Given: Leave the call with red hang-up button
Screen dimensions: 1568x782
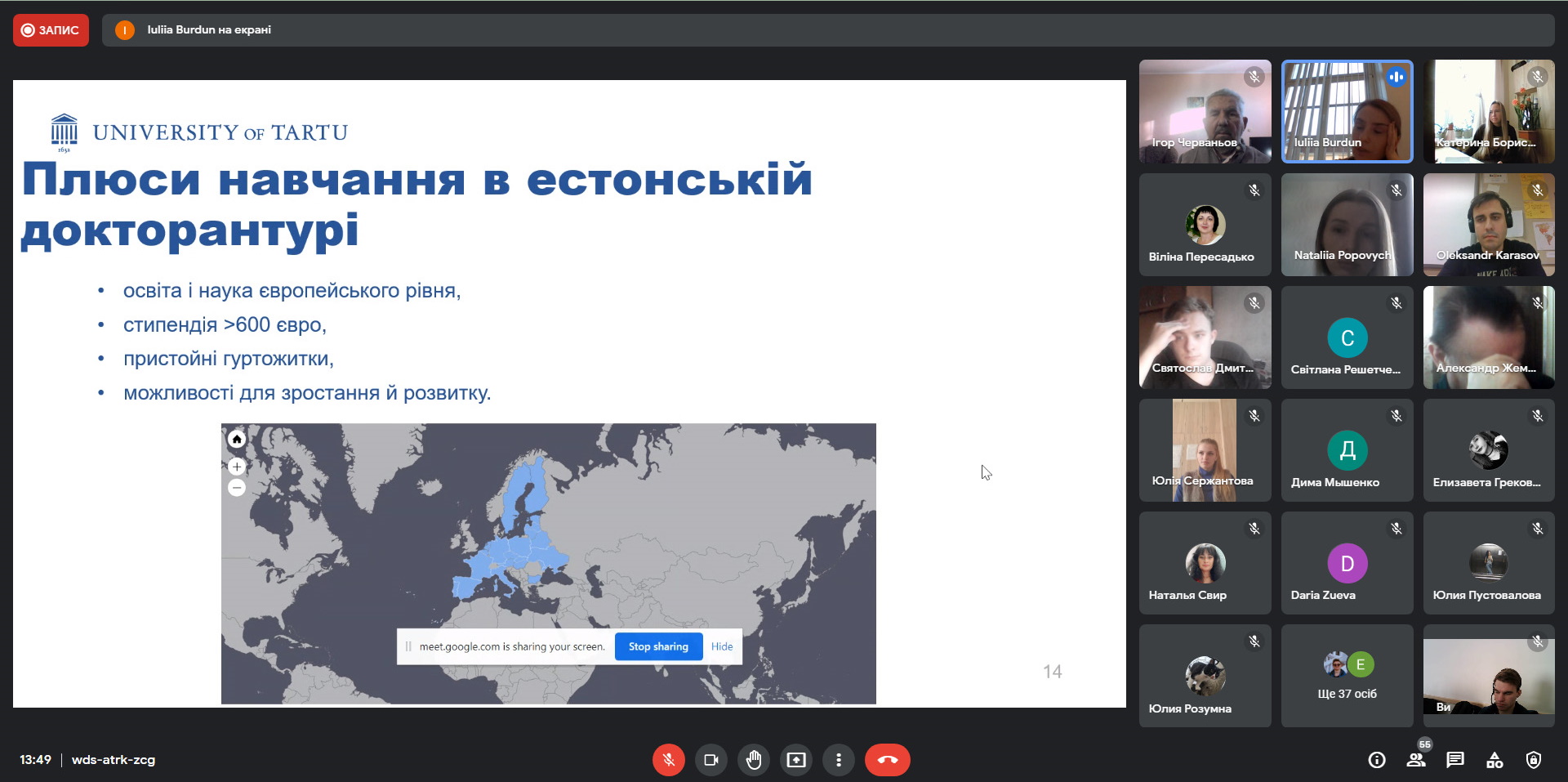Looking at the screenshot, I should click(x=887, y=760).
